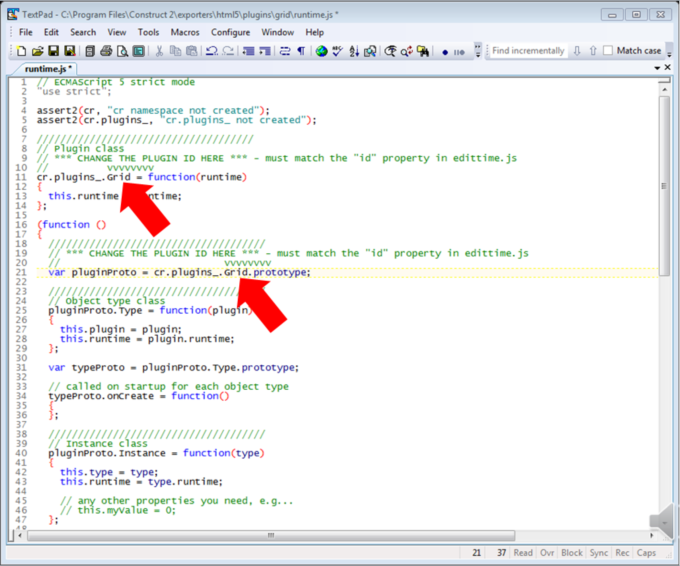Paste from clipboard icon
680x566 pixels.
[x=191, y=51]
